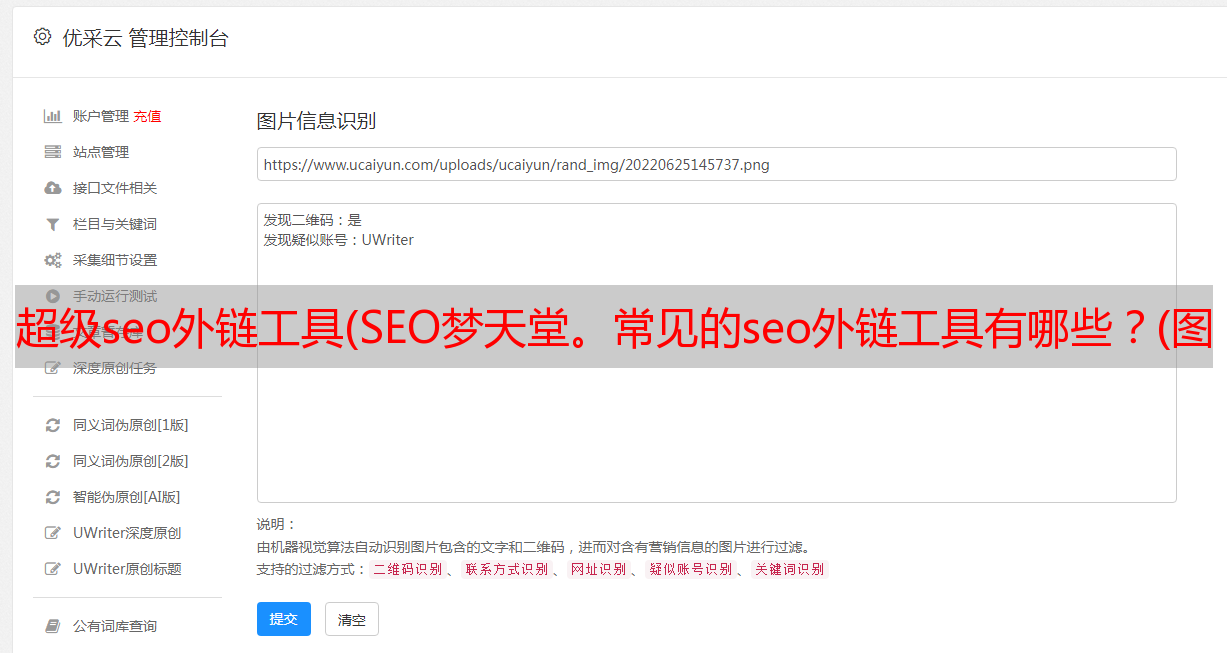Open 智能伪原创[AI版]
This screenshot has width=1227, height=653.
coord(127,497)
